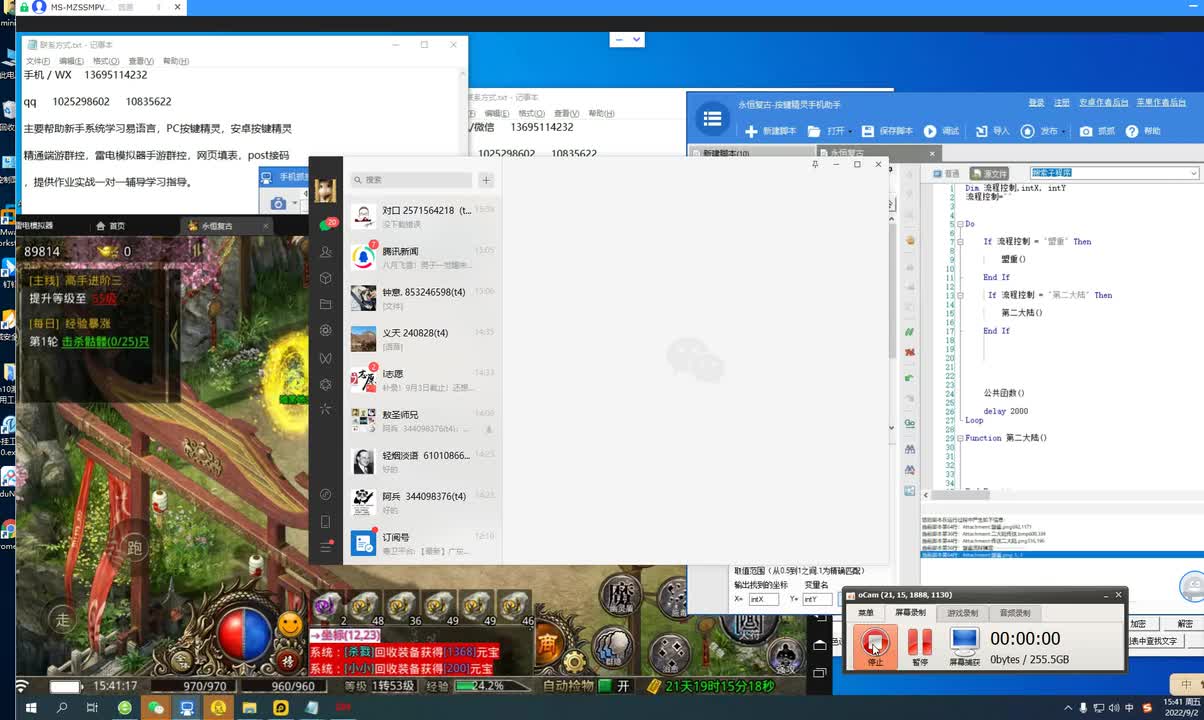Open chat with 轻烟淡语
This screenshot has width=1204, height=720.
(422, 462)
